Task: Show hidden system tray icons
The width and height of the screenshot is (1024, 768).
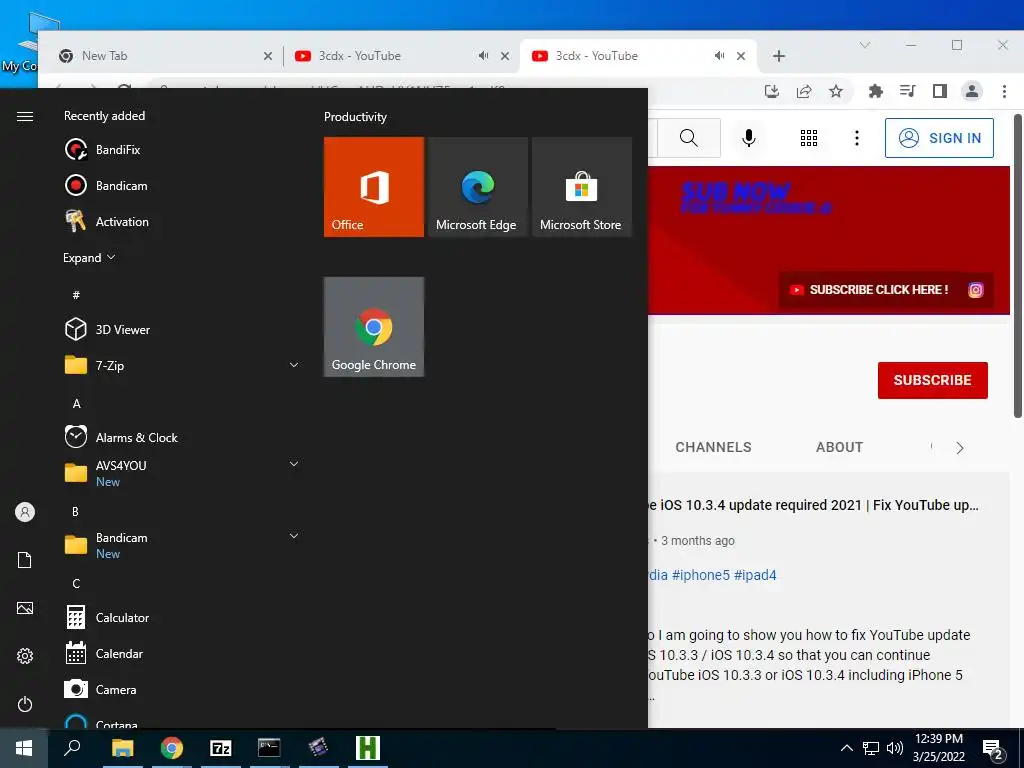Action: [846, 748]
